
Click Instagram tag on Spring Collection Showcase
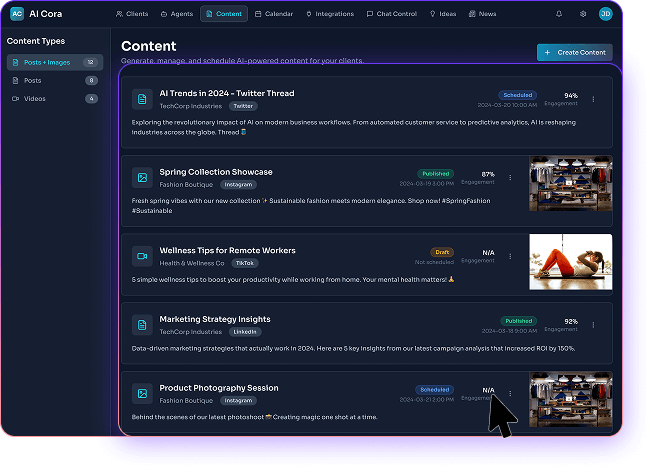pyautogui.click(x=238, y=184)
